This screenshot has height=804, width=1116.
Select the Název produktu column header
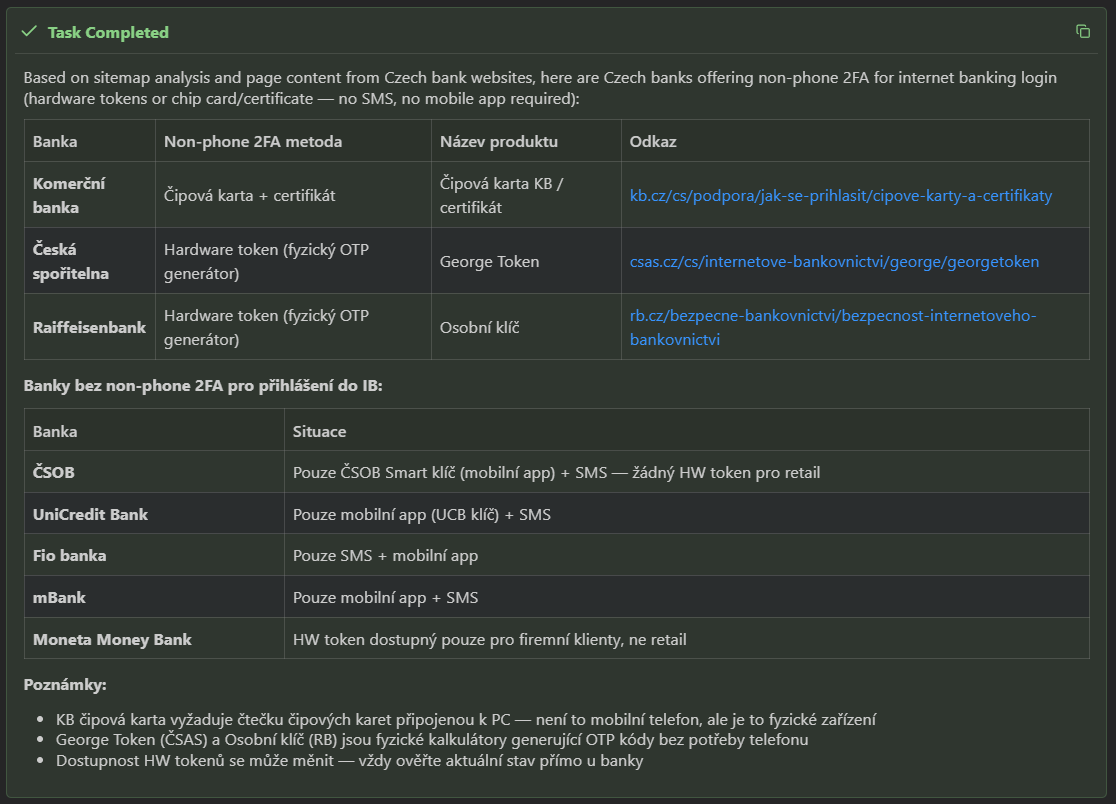click(x=498, y=142)
